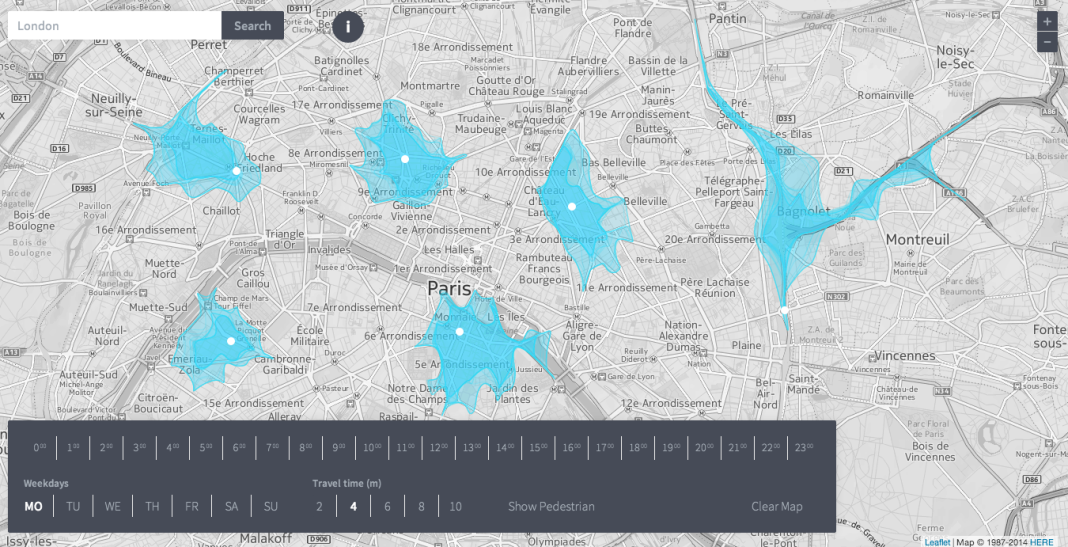Viewport: 1068px width, 547px height.
Task: Select hour 8:00 on the timeline
Action: pos(306,448)
